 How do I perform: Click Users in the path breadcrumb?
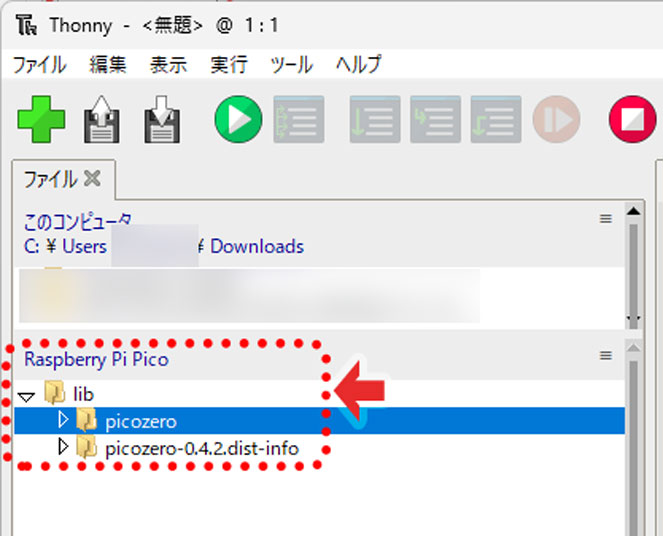84,246
